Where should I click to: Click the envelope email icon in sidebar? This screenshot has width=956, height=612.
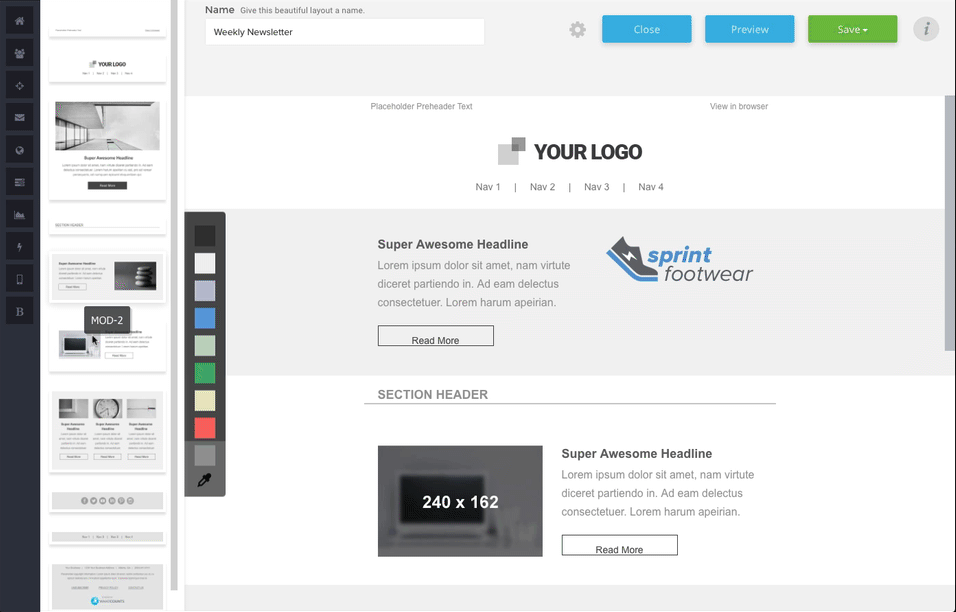click(19, 118)
